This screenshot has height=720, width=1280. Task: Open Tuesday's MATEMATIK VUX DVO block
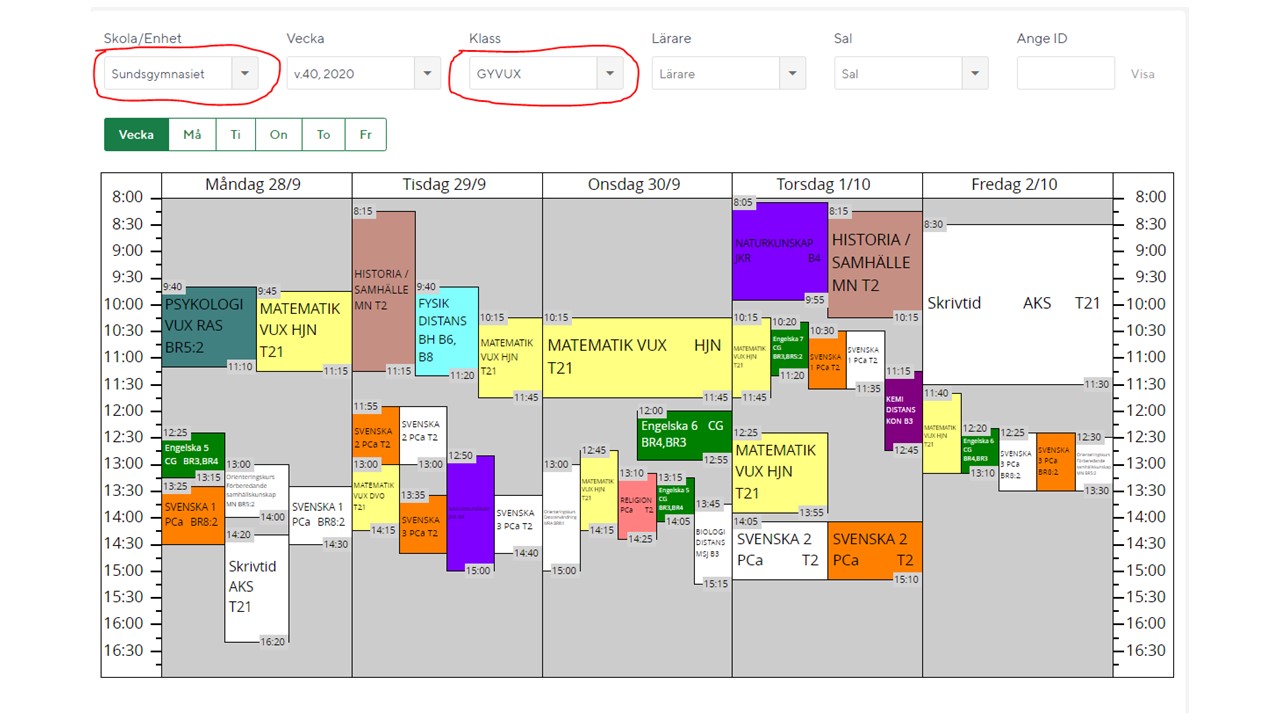tap(376, 497)
